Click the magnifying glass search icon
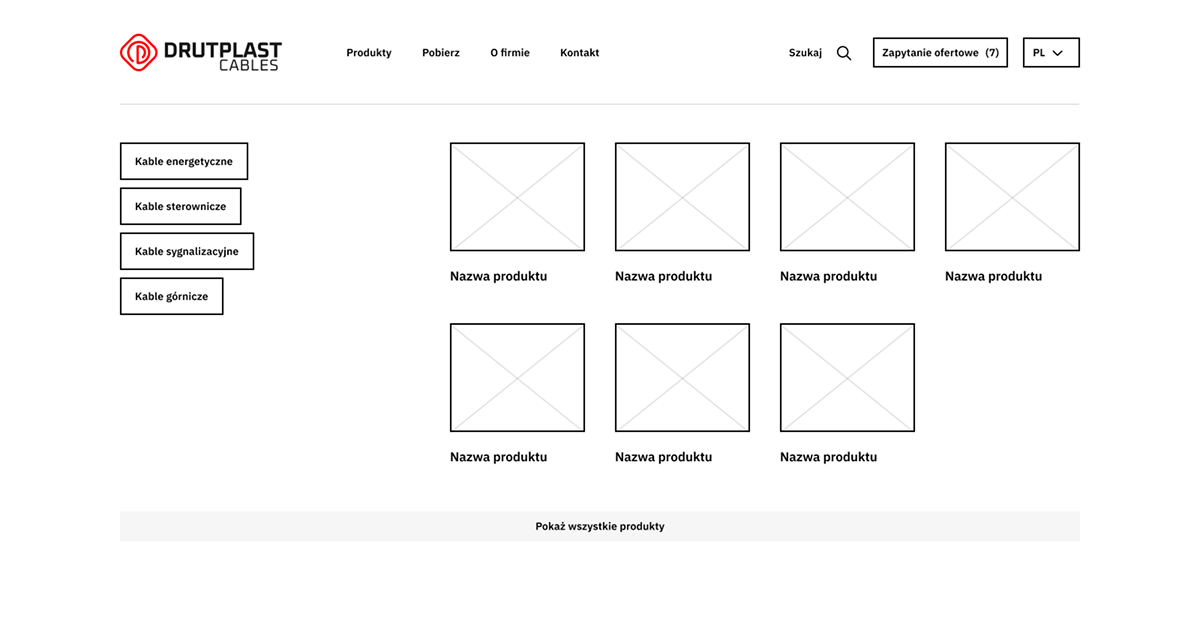 [x=844, y=53]
